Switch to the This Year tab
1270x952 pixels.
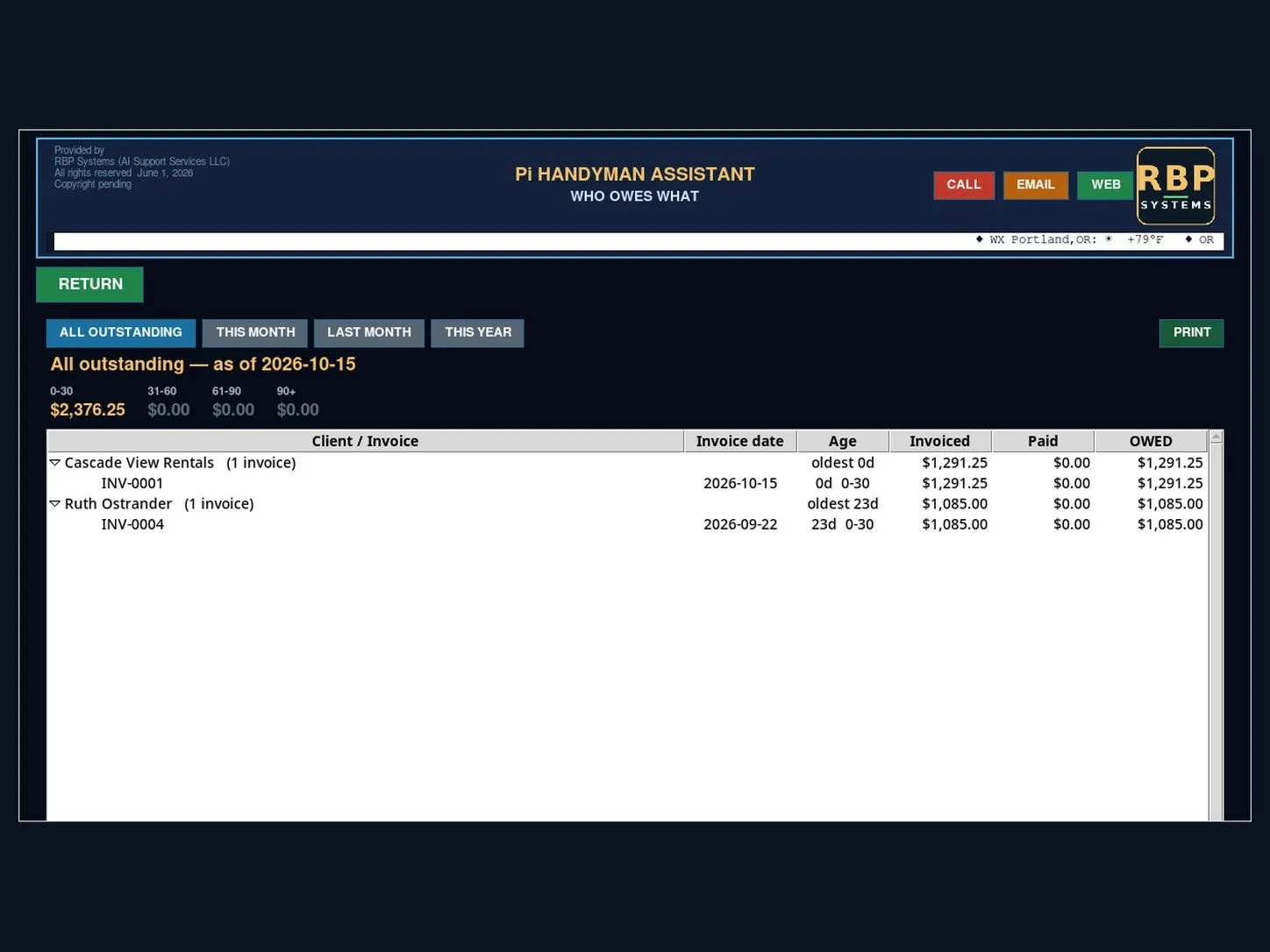tap(478, 333)
